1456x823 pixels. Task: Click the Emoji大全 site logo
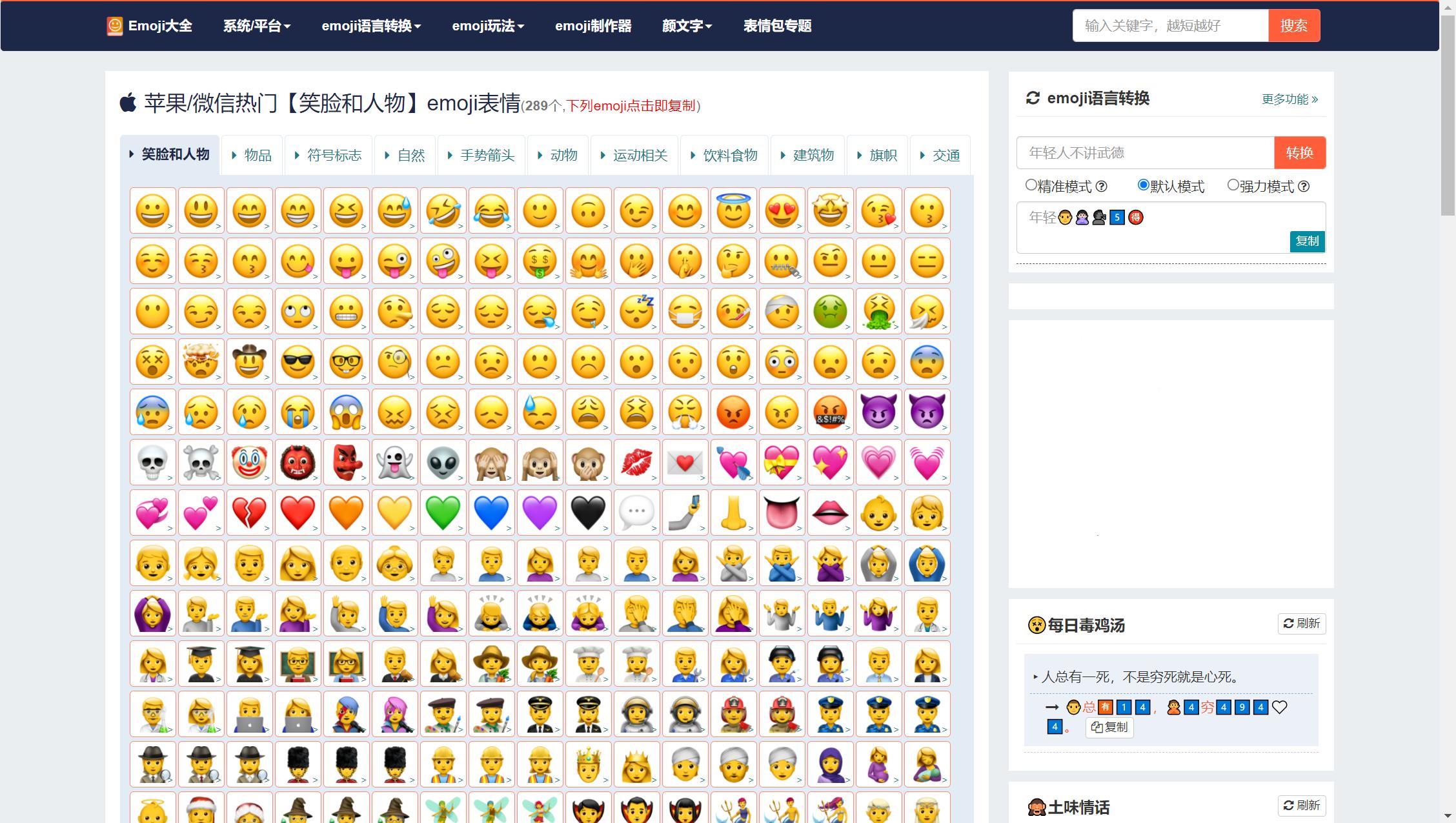[x=149, y=25]
